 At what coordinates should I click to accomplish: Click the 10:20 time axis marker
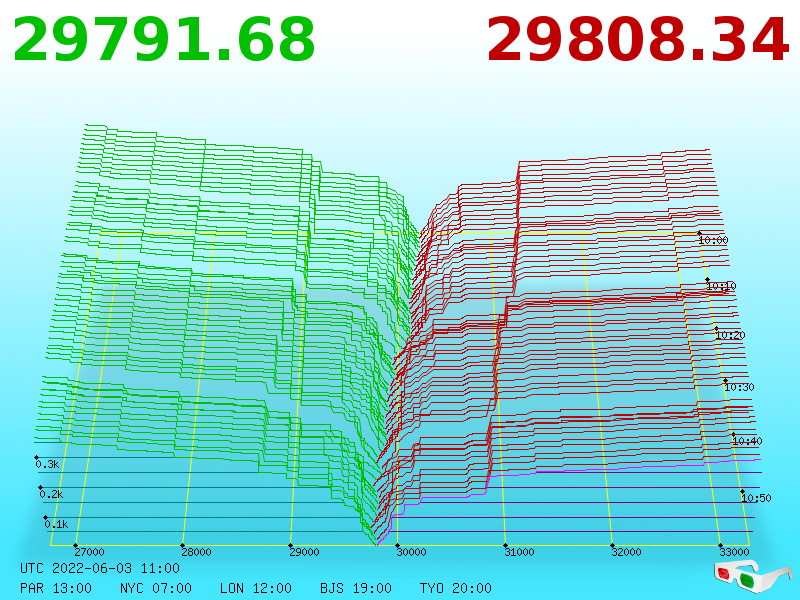click(x=730, y=335)
